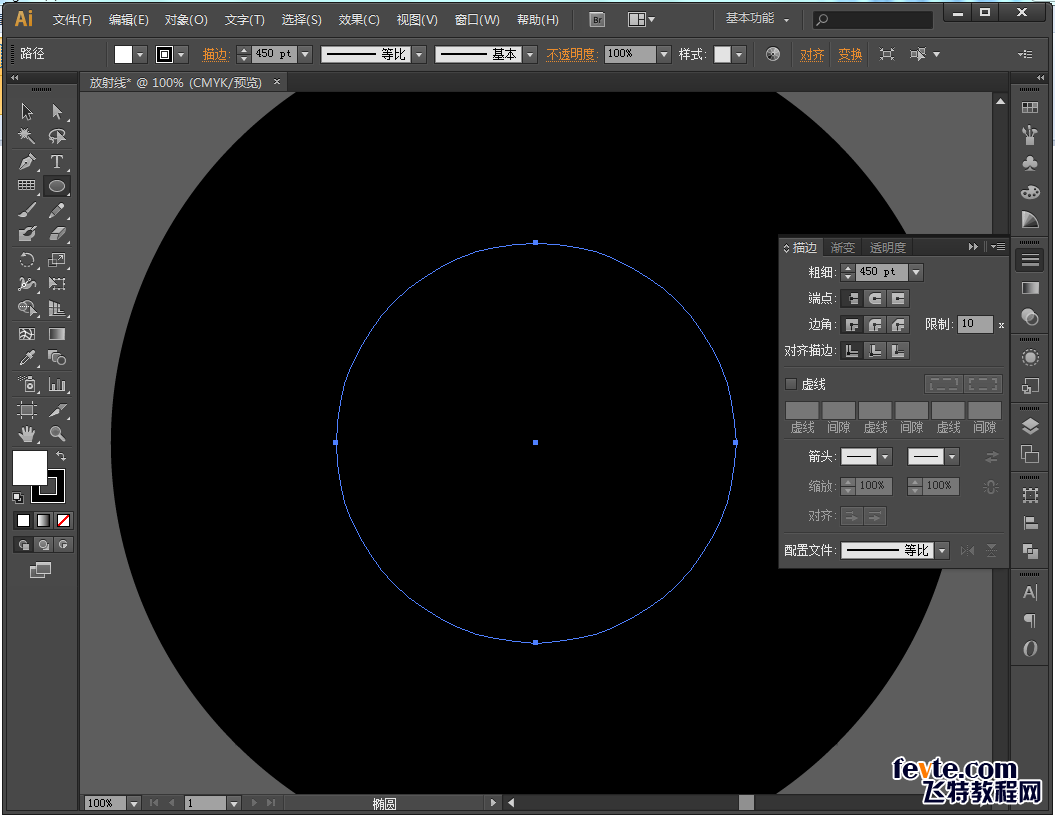The width and height of the screenshot is (1055, 817).
Task: Open fill color dropdown in control bar
Action: click(x=140, y=55)
